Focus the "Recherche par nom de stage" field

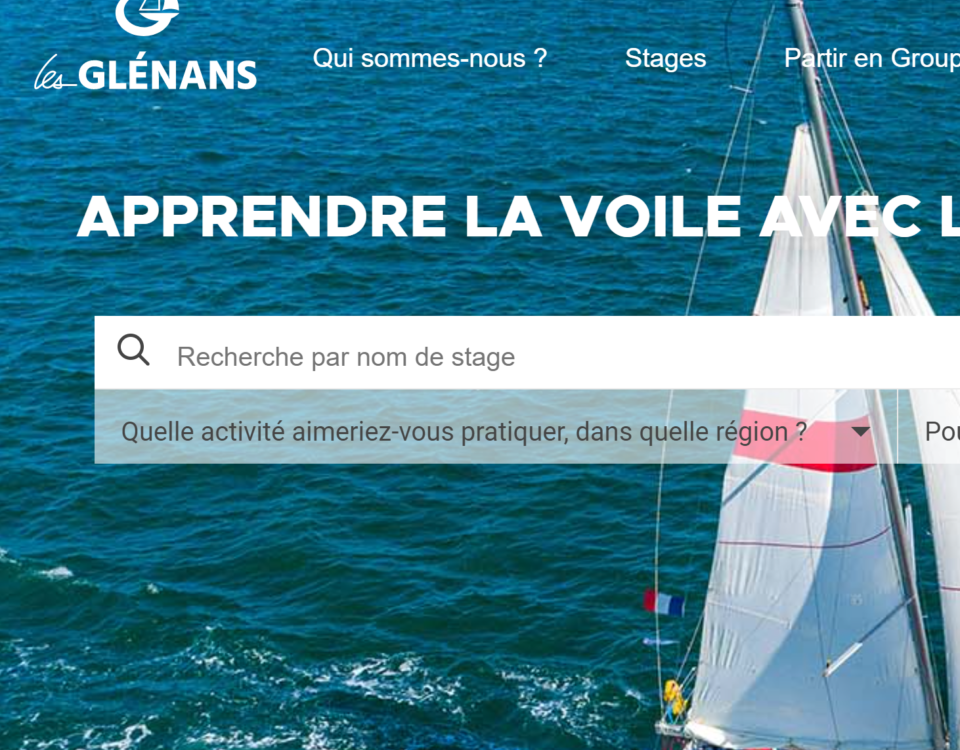(x=527, y=353)
